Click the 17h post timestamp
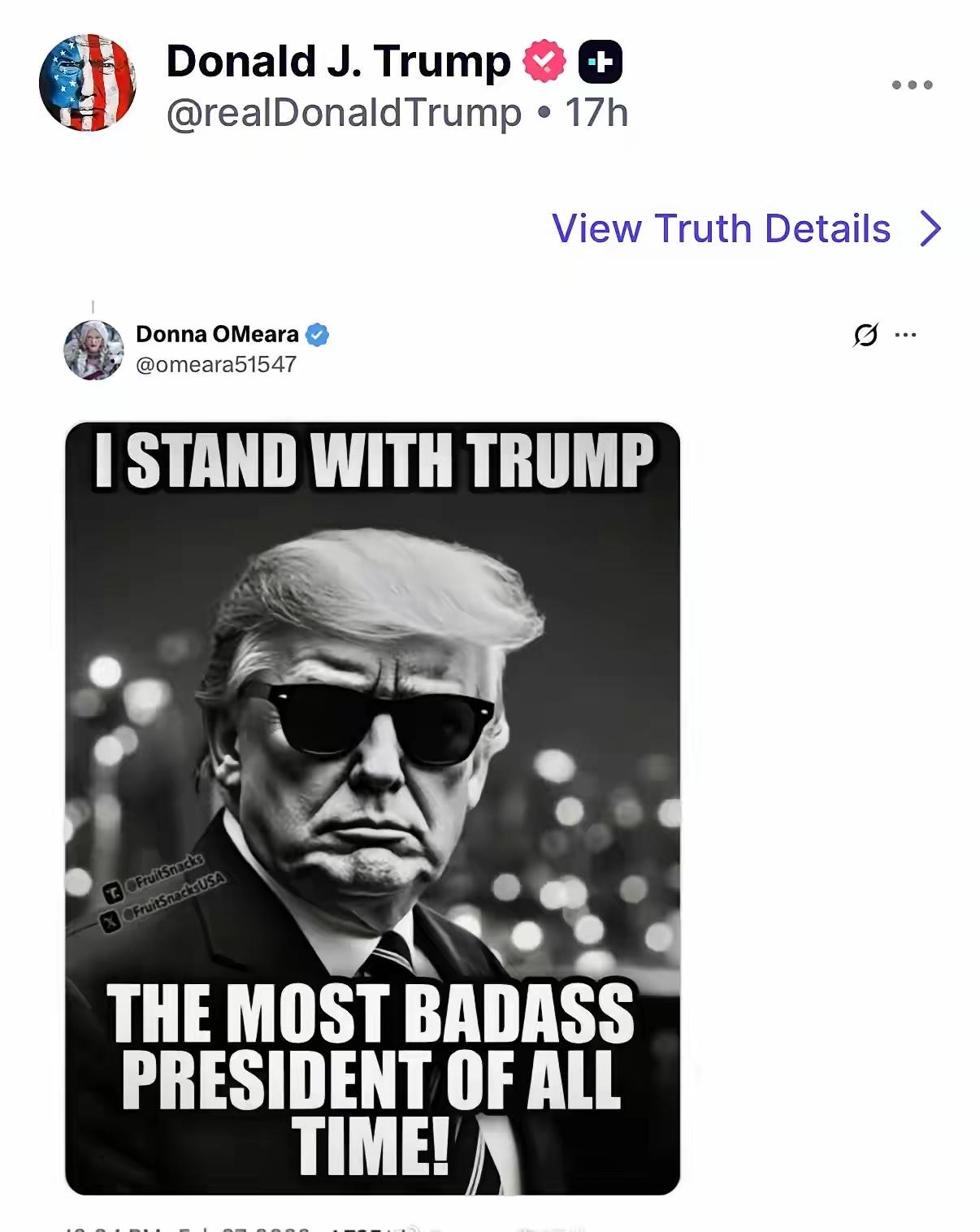The image size is (980, 1232). [x=597, y=113]
